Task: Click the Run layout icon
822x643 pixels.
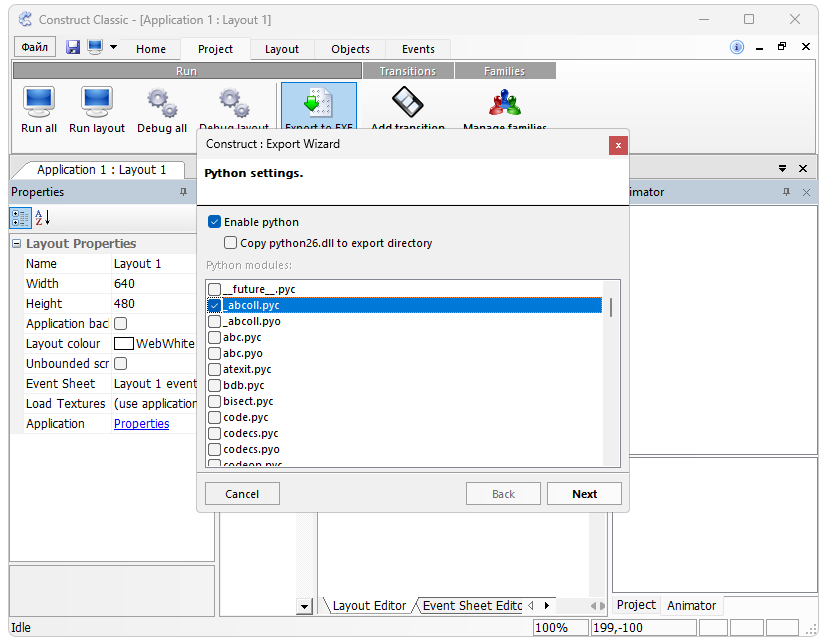Action: pos(97,102)
